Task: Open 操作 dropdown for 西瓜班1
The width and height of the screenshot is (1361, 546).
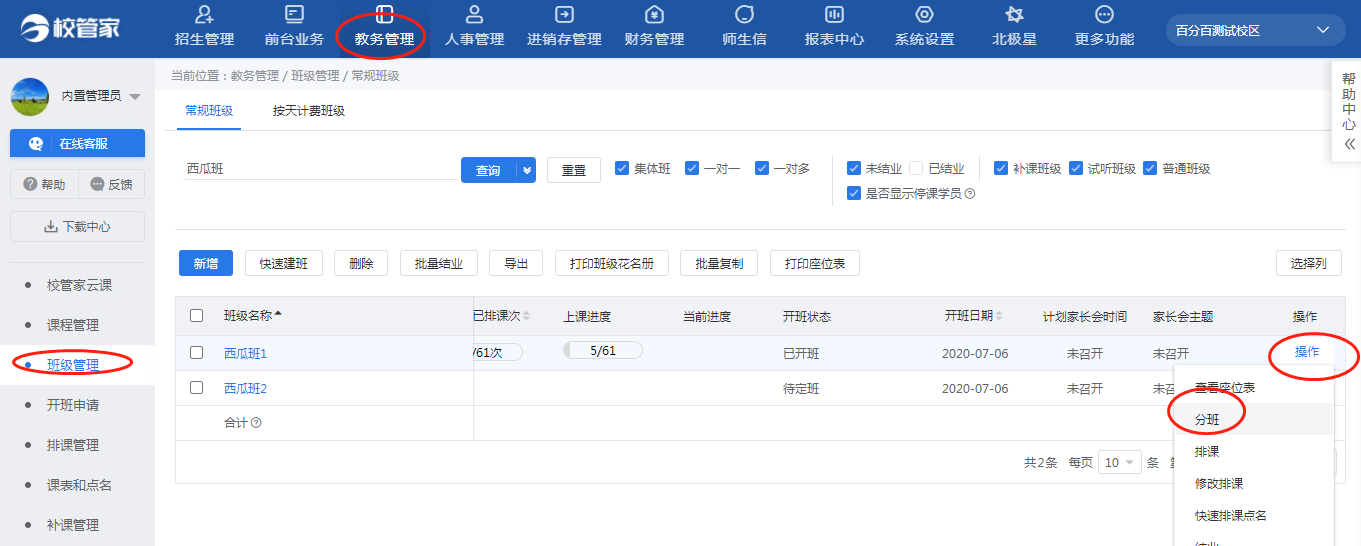Action: [1306, 352]
